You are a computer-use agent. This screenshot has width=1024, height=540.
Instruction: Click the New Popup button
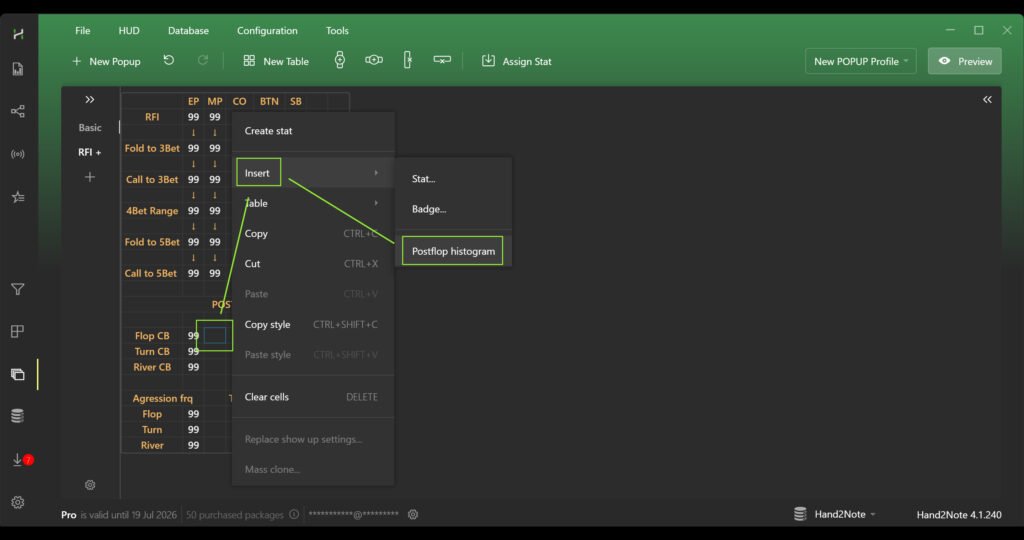pos(106,61)
